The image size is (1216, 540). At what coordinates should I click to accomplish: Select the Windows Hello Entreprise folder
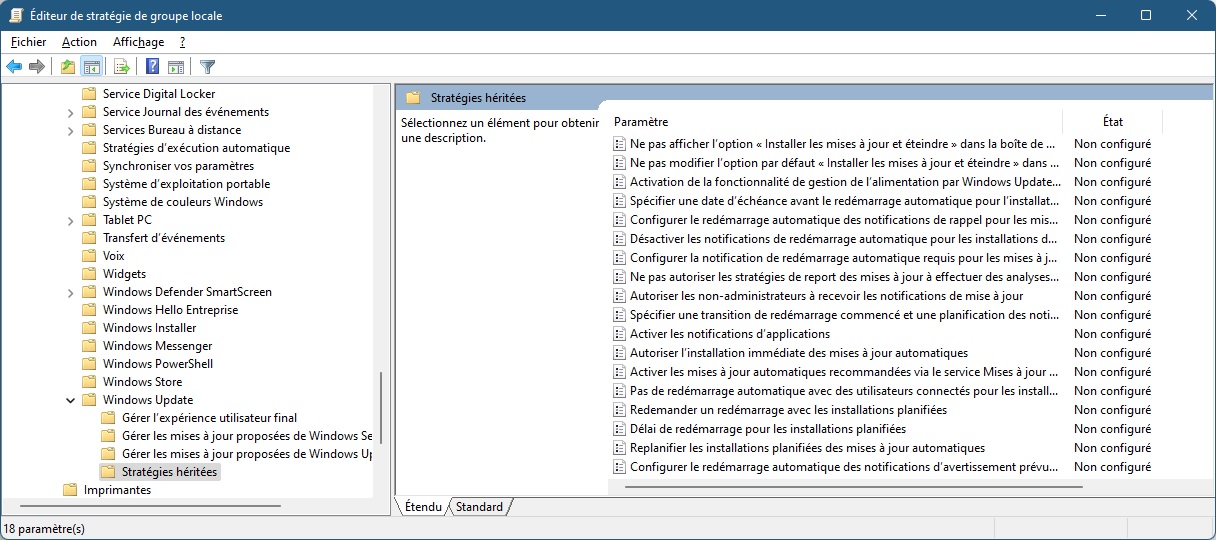[x=170, y=310]
